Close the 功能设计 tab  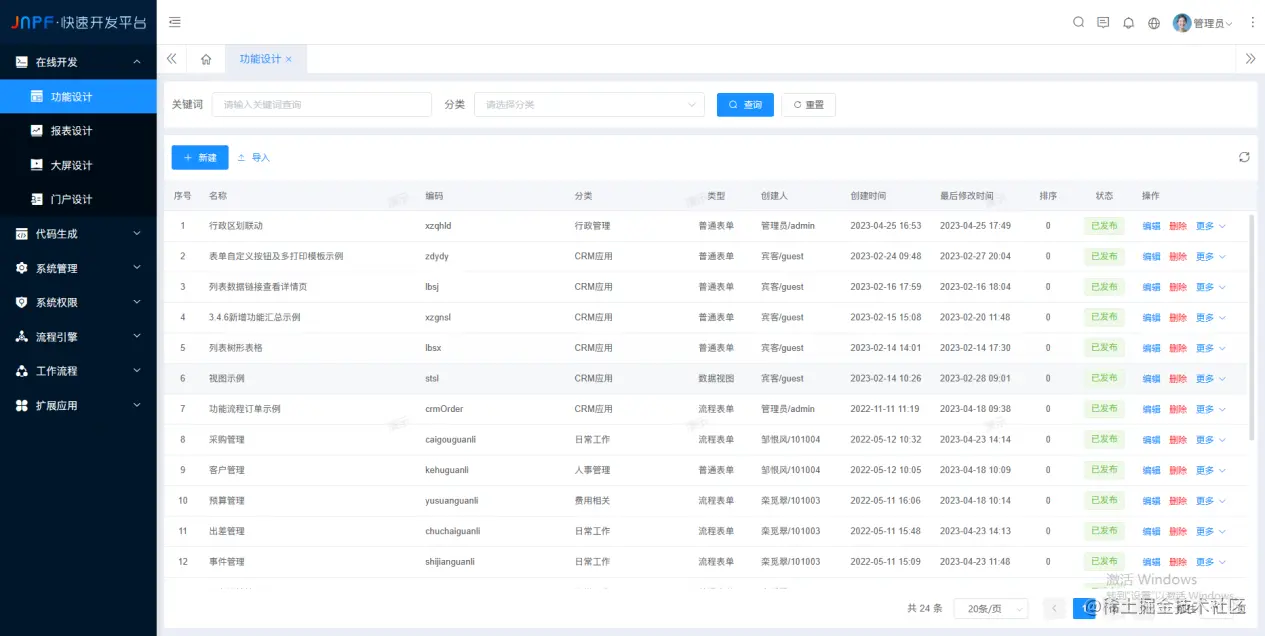tap(289, 59)
